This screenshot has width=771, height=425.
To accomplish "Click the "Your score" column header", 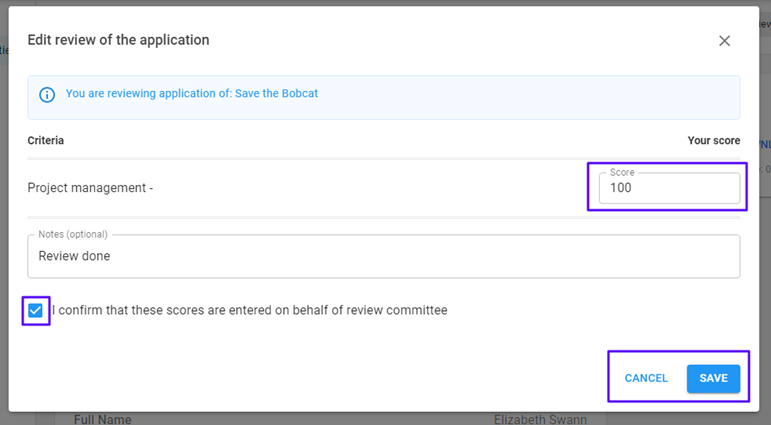I will 713,141.
